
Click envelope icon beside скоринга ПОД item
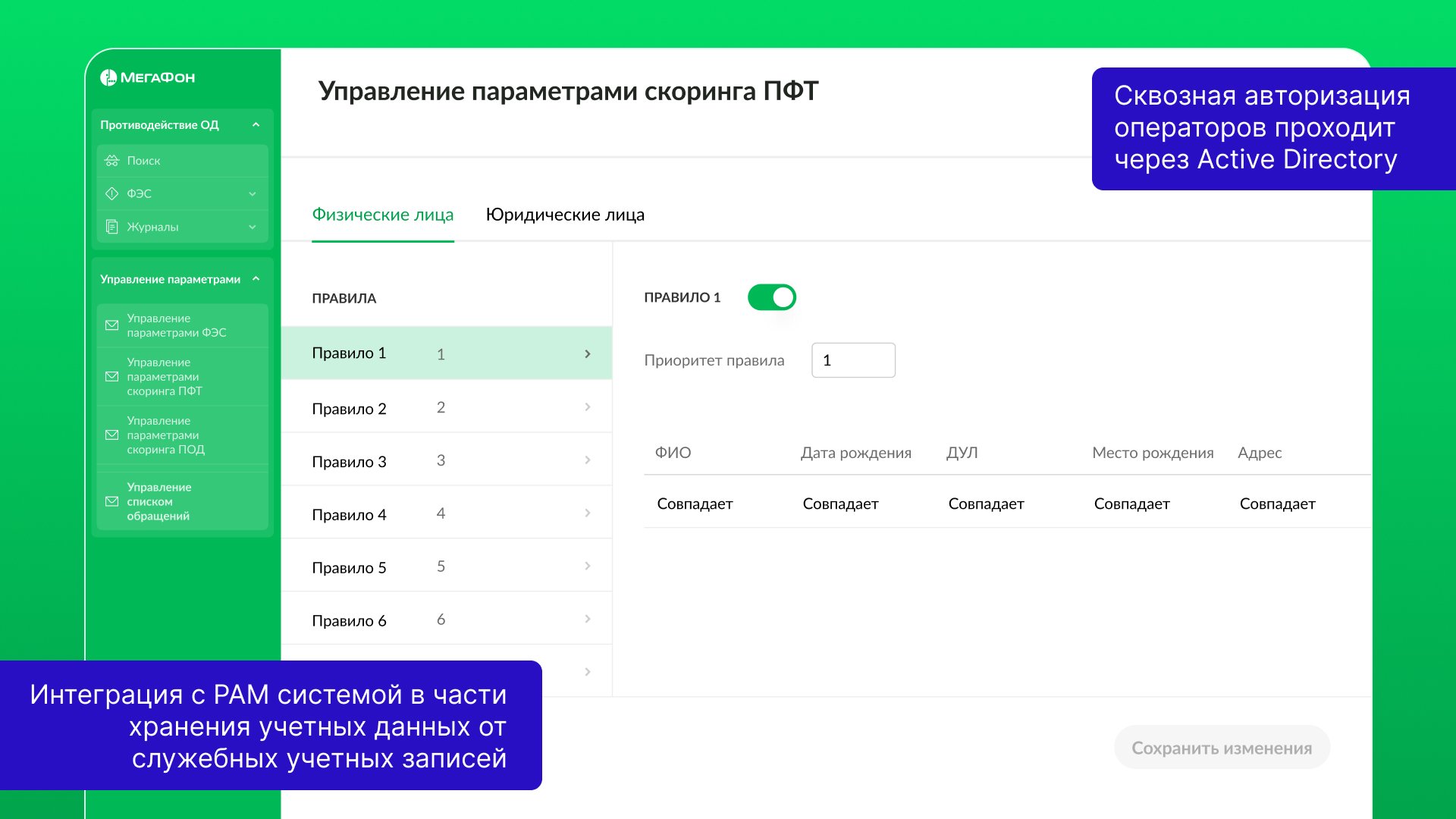(112, 435)
